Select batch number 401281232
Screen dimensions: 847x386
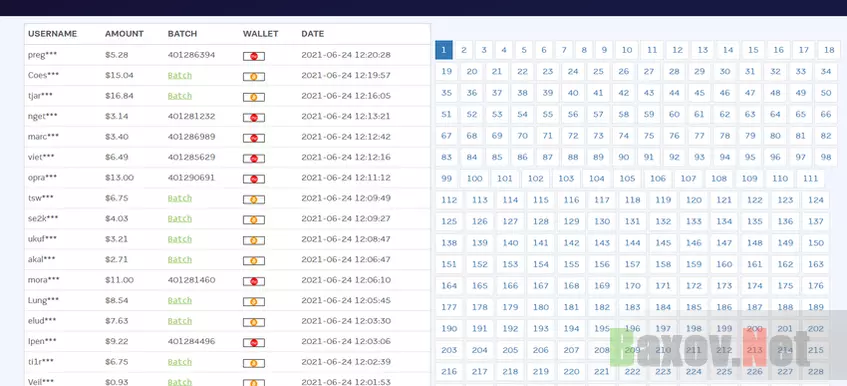pyautogui.click(x=191, y=116)
